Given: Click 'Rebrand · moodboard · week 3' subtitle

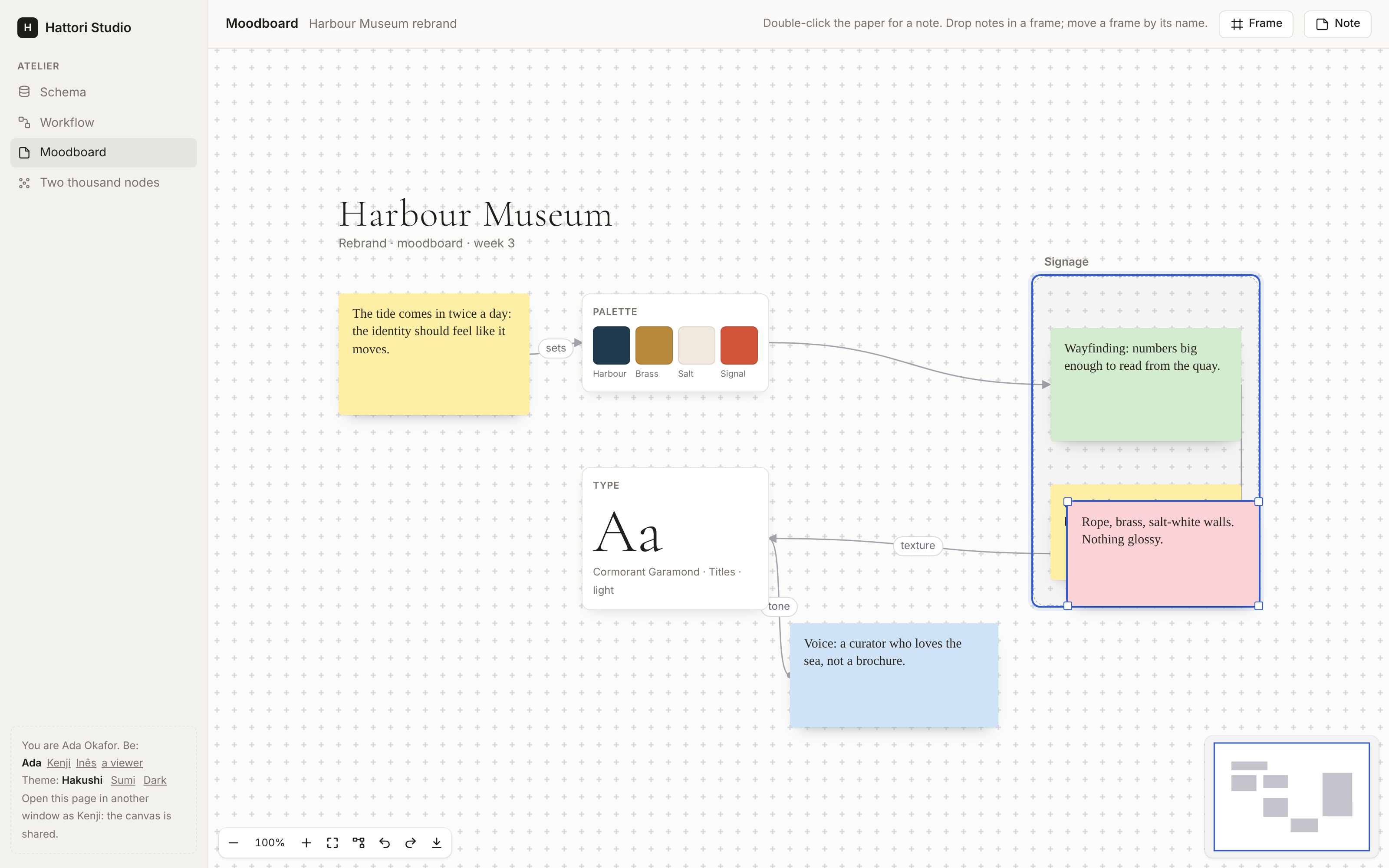Looking at the screenshot, I should pyautogui.click(x=426, y=243).
